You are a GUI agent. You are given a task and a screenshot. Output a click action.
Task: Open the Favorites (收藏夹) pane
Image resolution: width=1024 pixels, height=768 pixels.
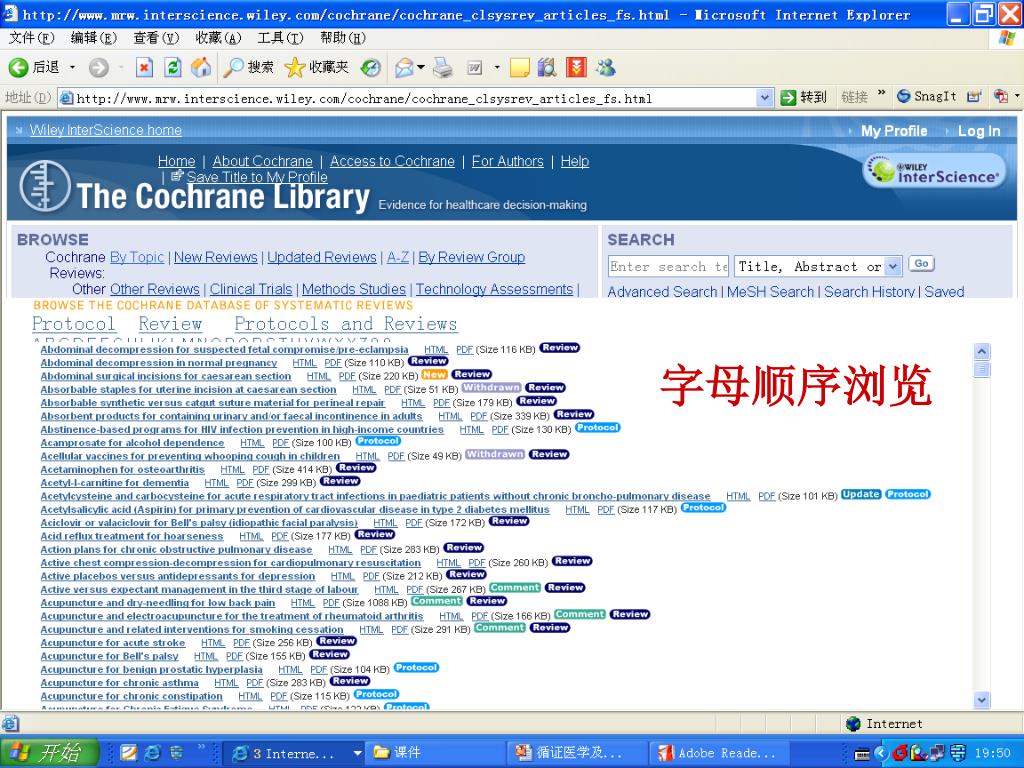click(317, 67)
